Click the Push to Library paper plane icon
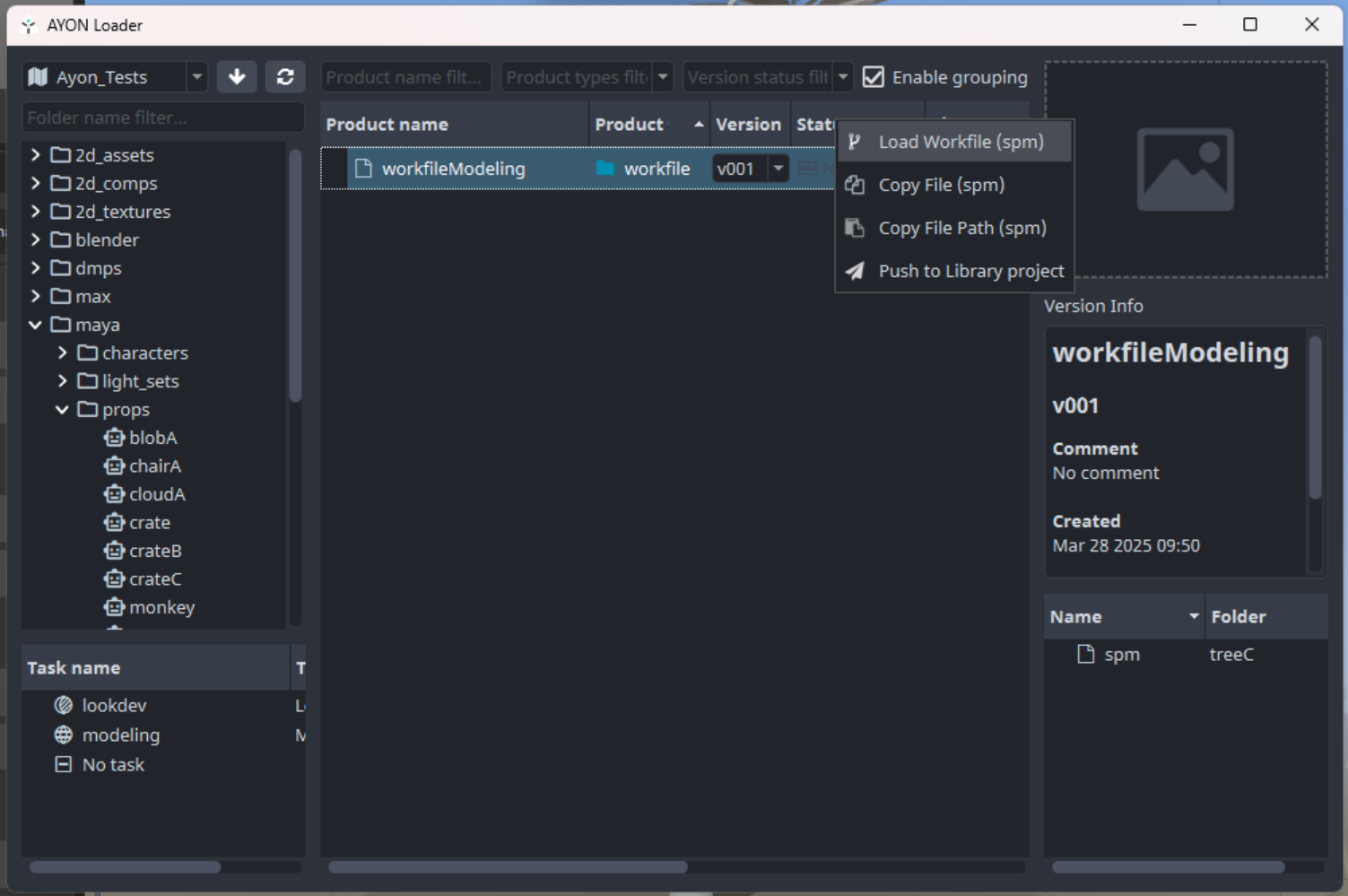Screen dimensions: 1348x896 point(855,271)
